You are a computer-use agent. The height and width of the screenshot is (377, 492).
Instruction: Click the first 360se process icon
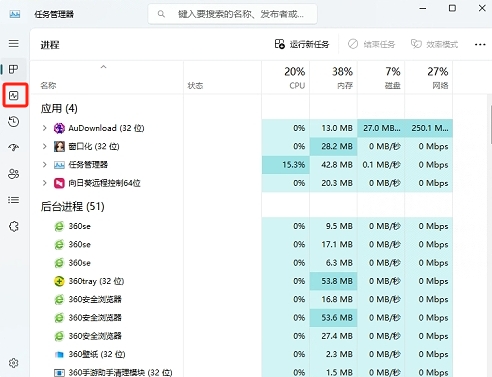click(x=59, y=226)
